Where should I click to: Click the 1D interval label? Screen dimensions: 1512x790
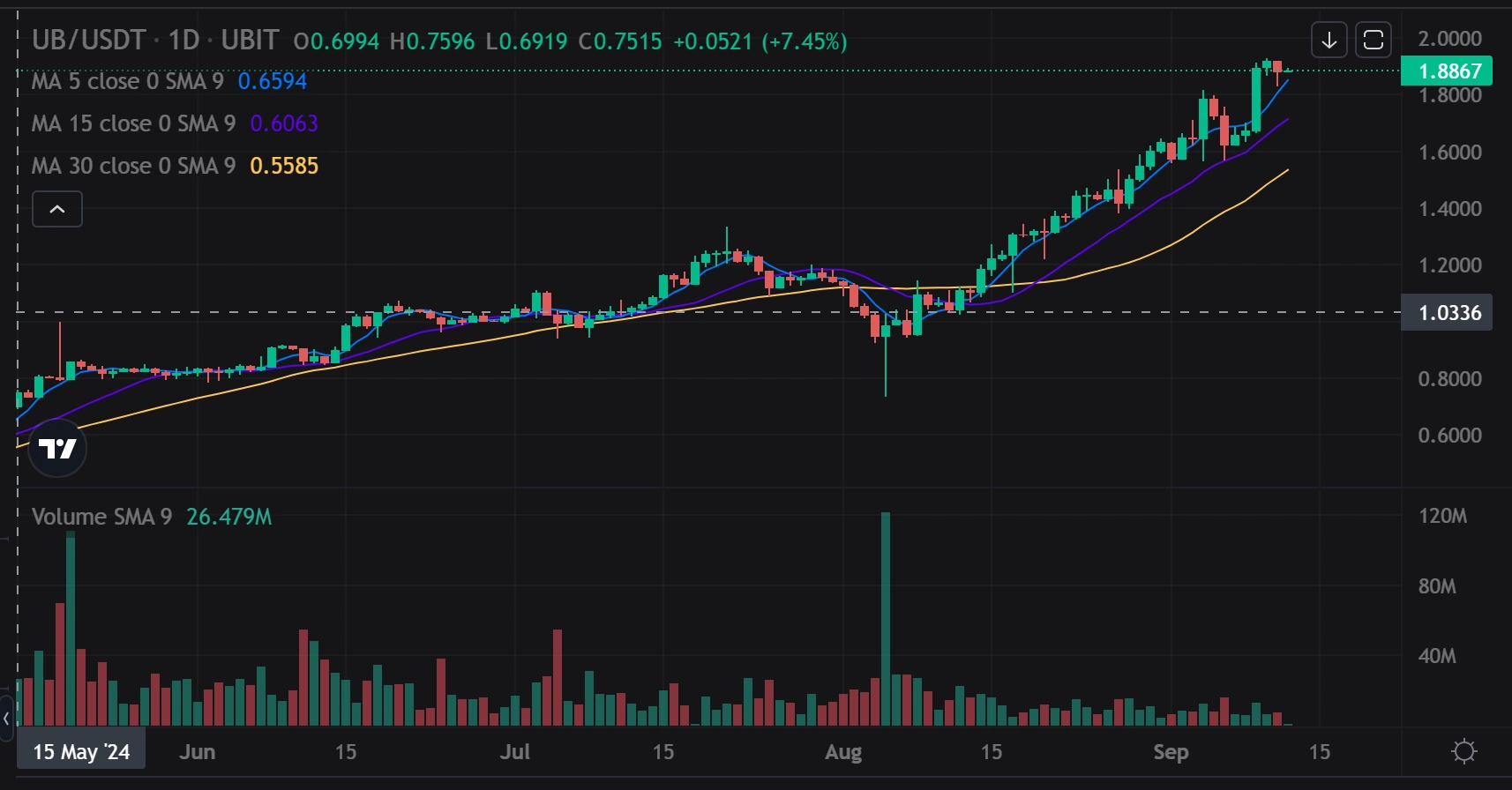[x=183, y=41]
